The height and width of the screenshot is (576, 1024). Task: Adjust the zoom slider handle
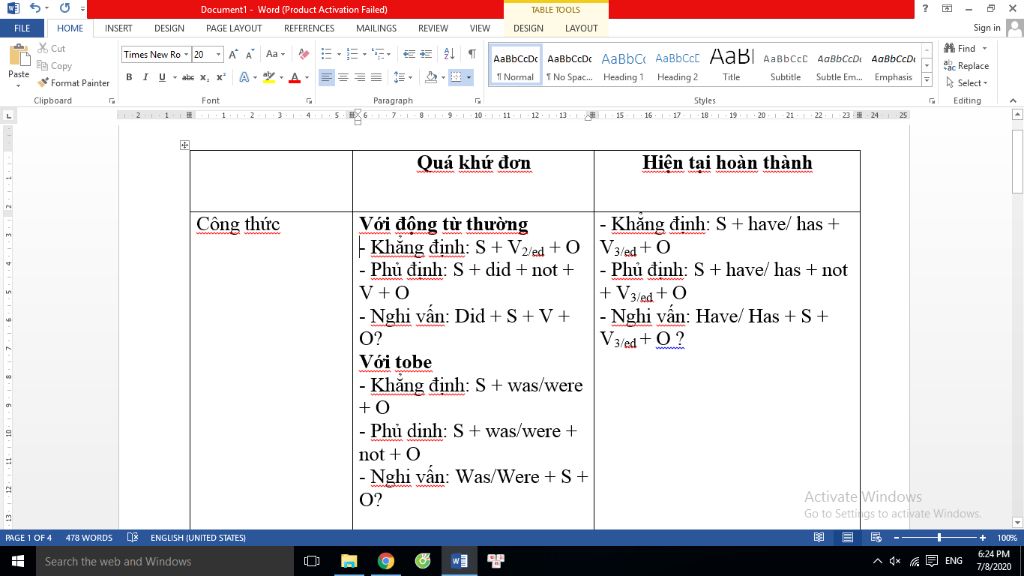click(939, 537)
